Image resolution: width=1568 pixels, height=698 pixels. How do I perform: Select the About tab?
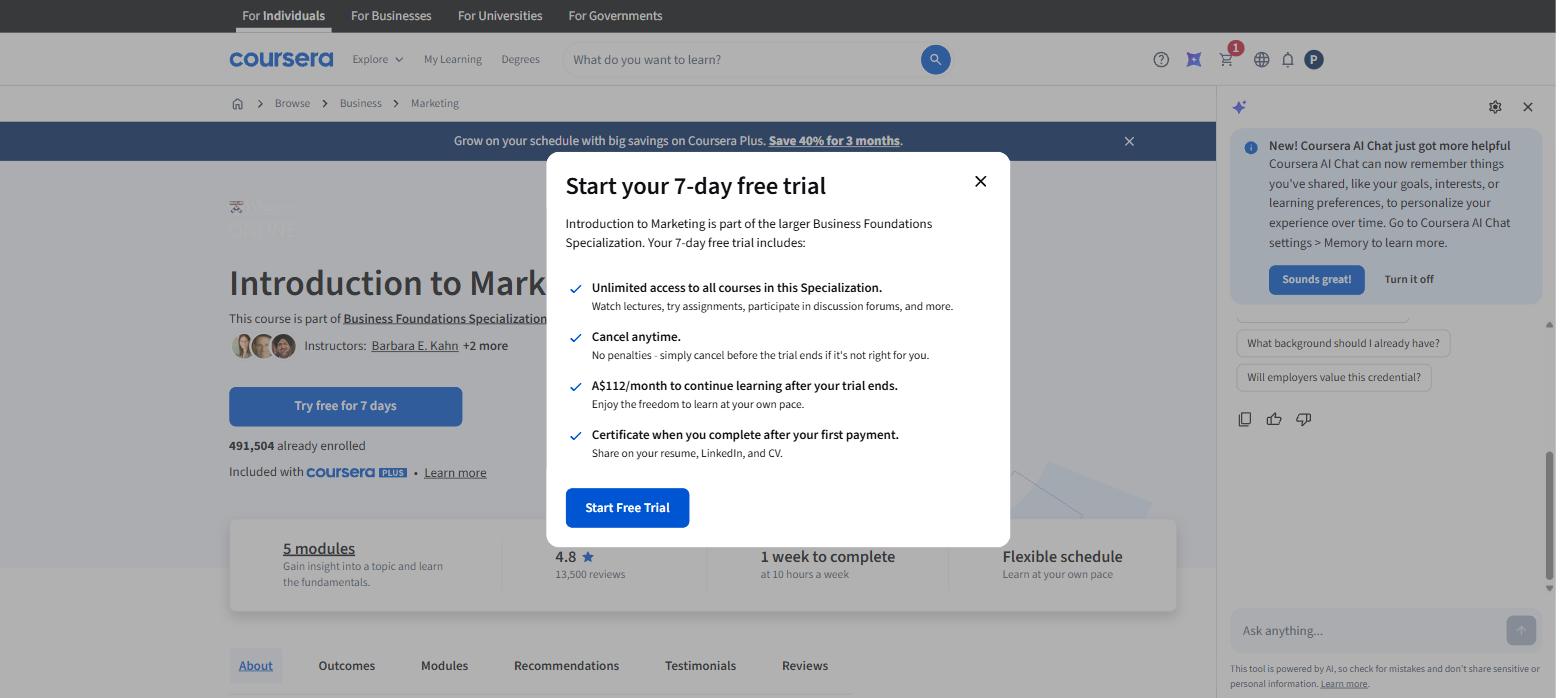(255, 666)
